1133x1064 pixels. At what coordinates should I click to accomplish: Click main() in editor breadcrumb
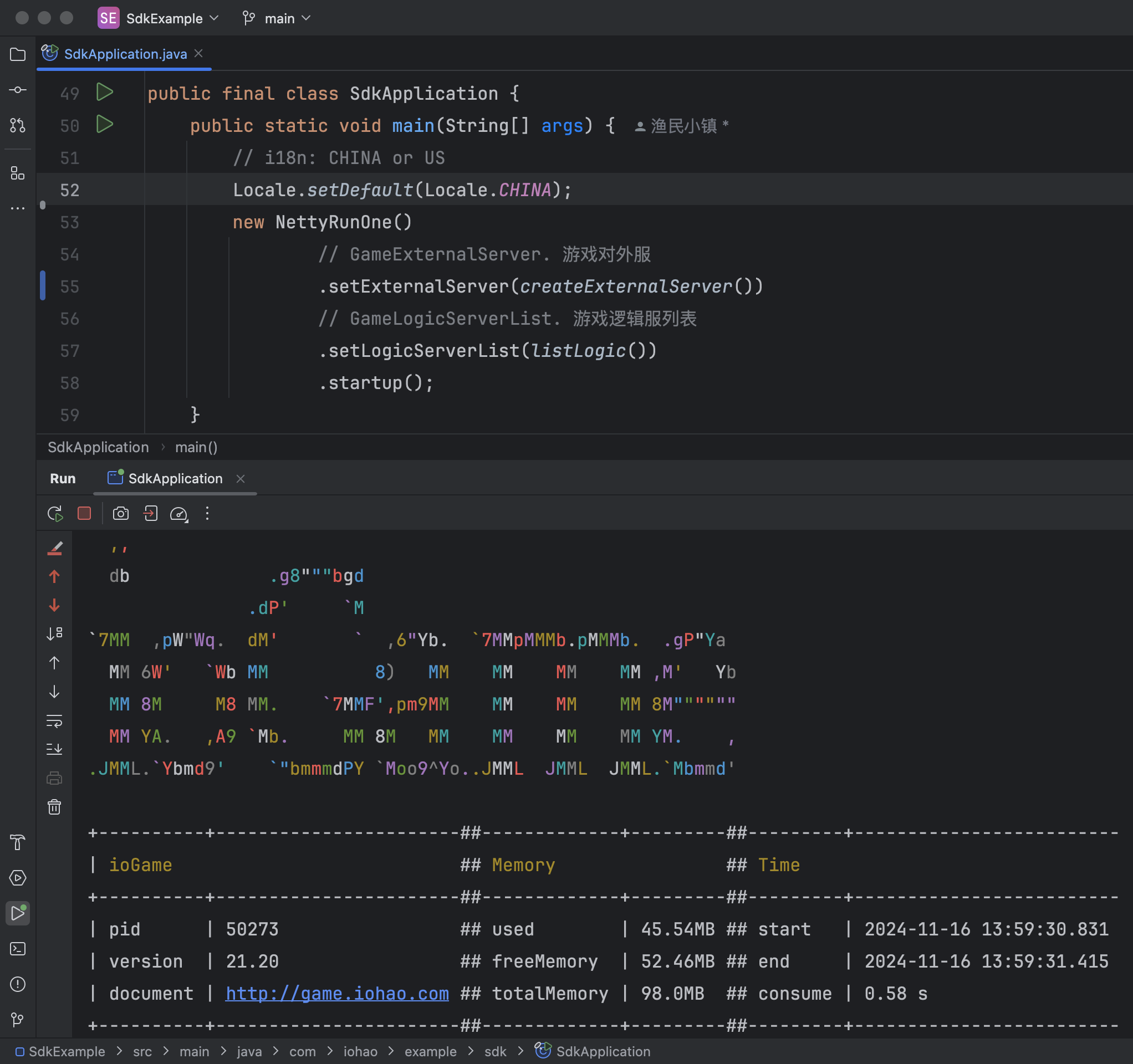pyautogui.click(x=196, y=447)
